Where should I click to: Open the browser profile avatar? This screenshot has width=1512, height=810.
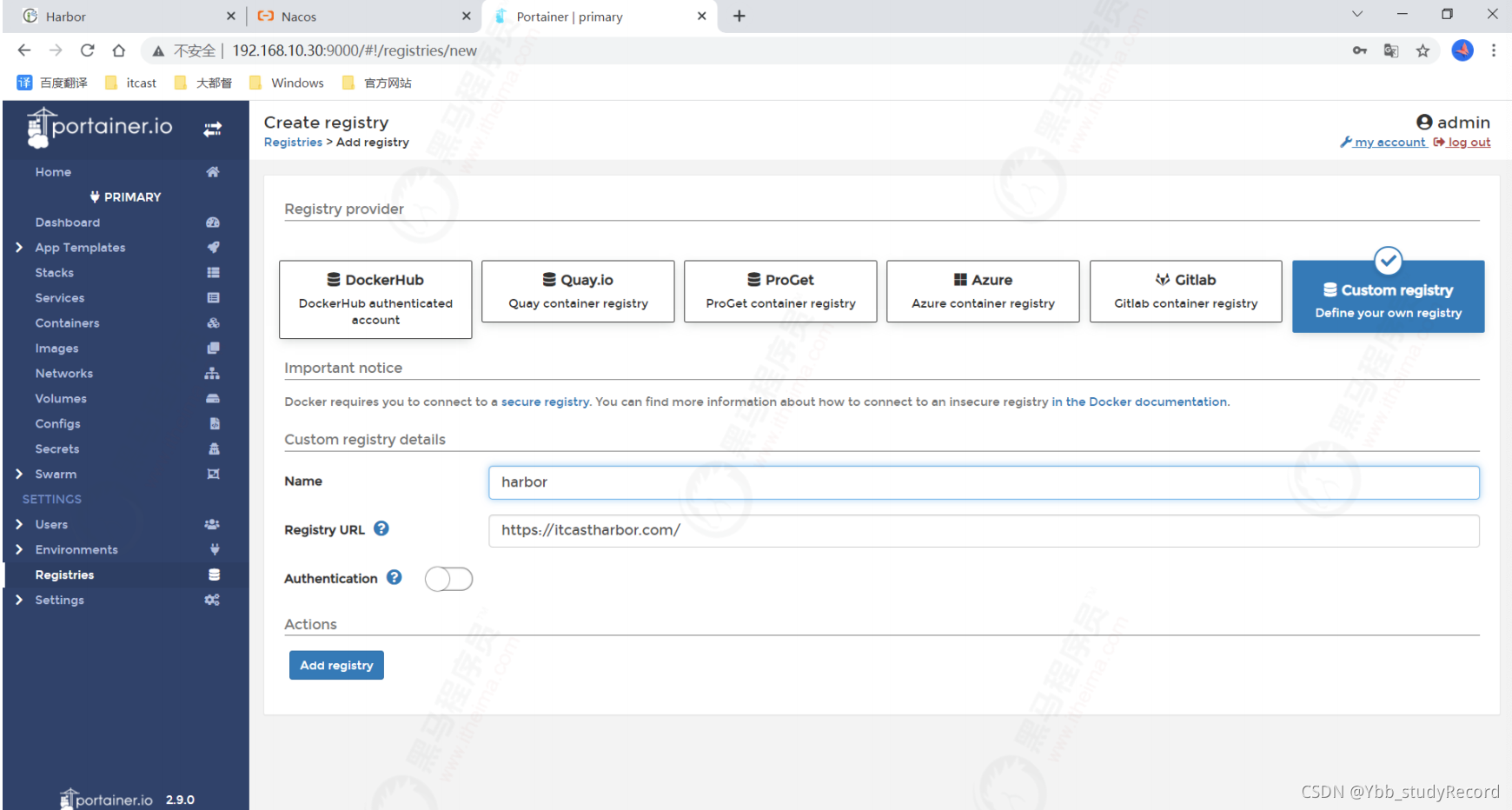pyautogui.click(x=1462, y=50)
